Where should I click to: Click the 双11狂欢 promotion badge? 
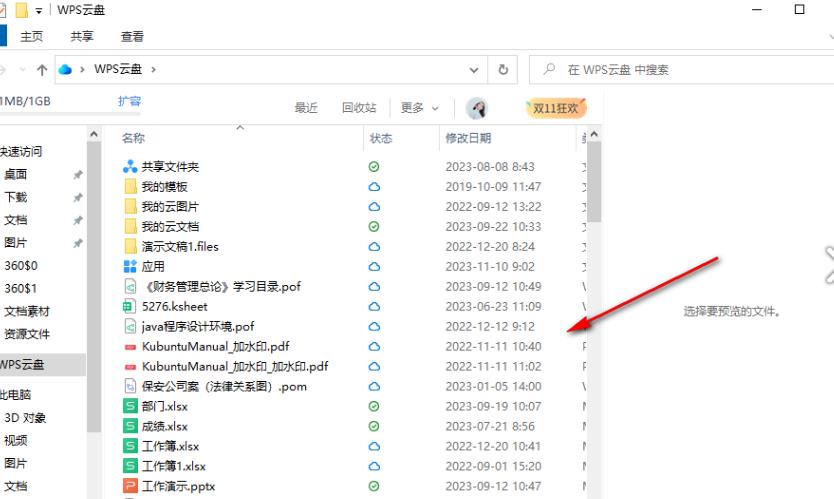coord(556,108)
